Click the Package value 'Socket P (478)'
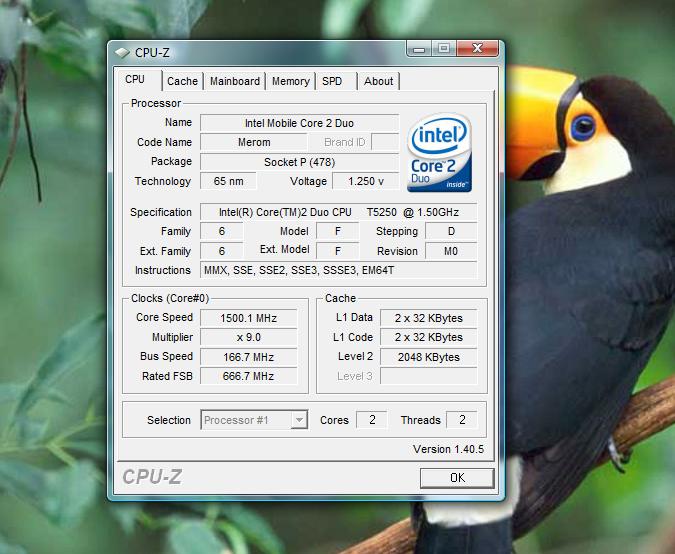The width and height of the screenshot is (675, 554). coord(300,162)
